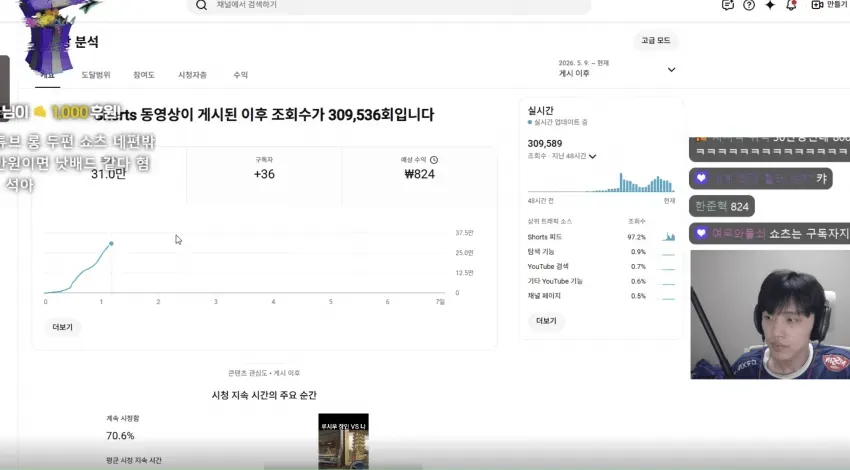
Task: Open the 수익 tab
Action: click(x=240, y=75)
